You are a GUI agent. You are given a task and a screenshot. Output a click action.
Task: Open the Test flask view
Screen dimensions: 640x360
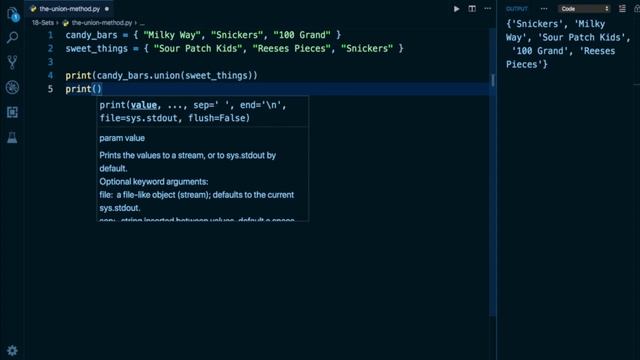coord(12,138)
